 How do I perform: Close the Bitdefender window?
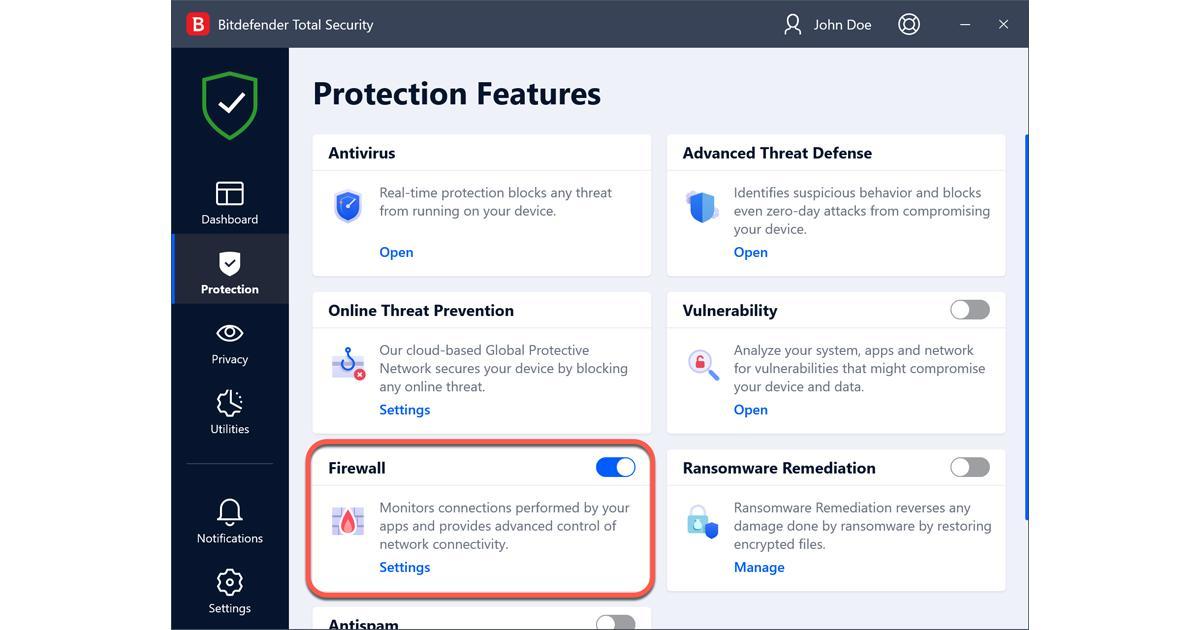1003,24
